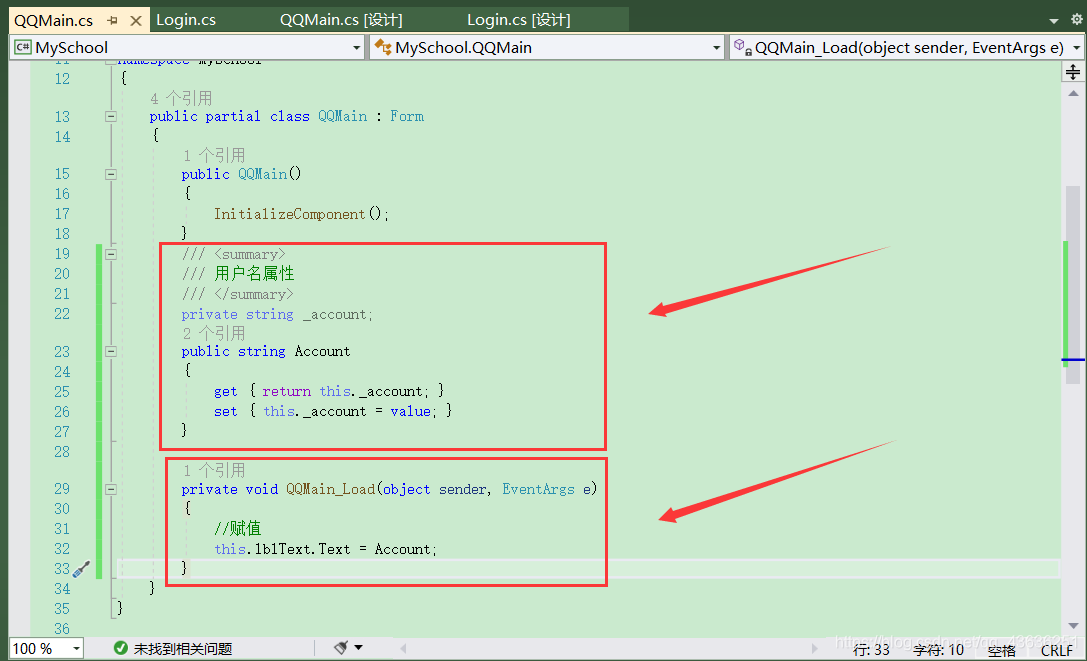Click horizontal scrollbar left arrow
1087x661 pixels.
pos(403,649)
